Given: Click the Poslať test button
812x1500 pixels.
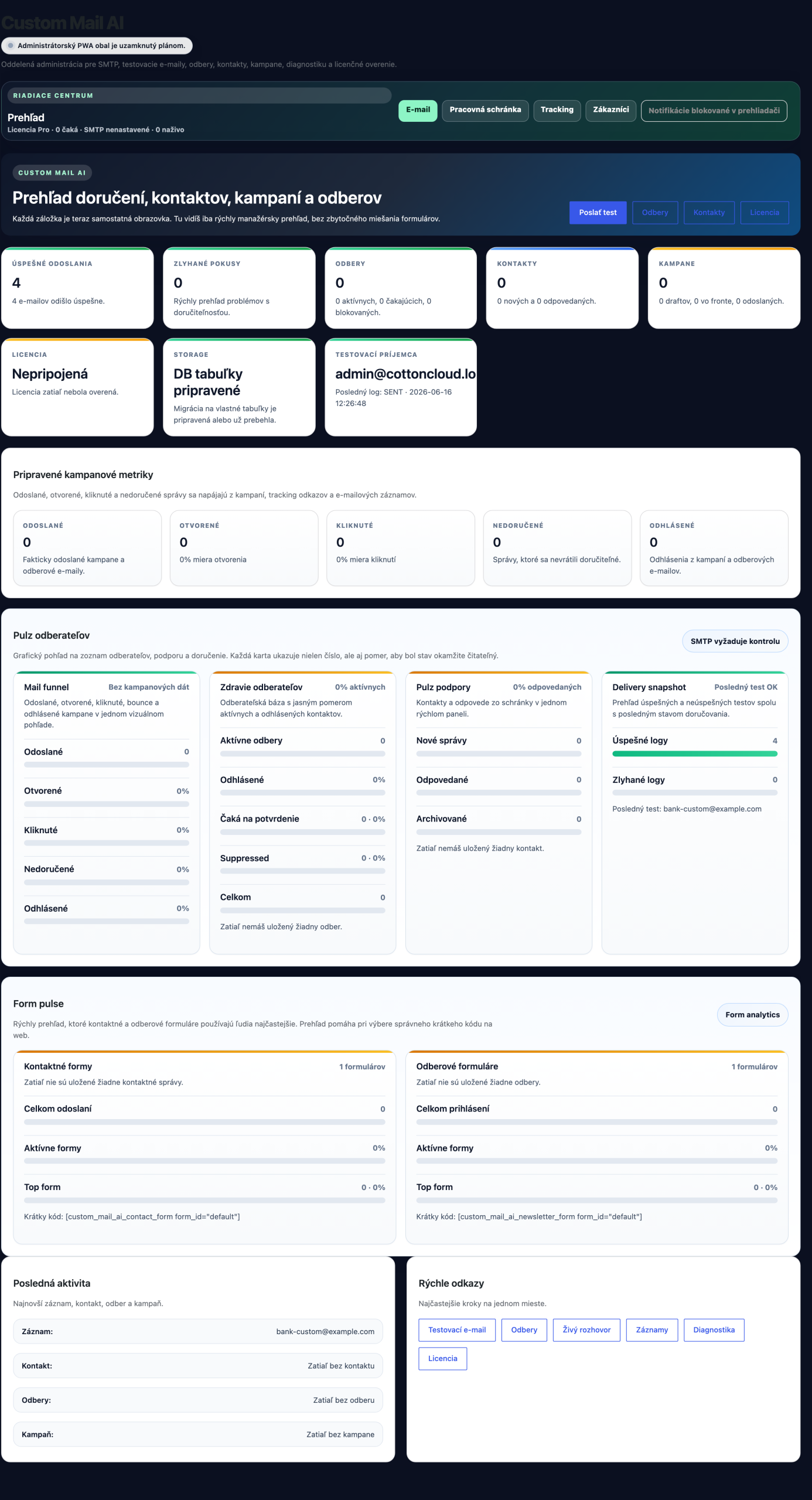Looking at the screenshot, I should coord(598,213).
